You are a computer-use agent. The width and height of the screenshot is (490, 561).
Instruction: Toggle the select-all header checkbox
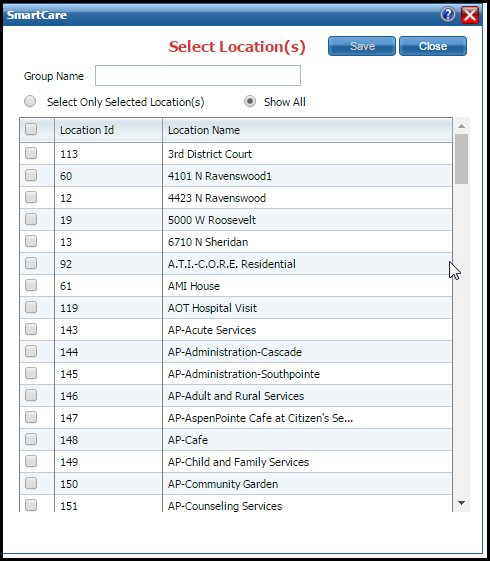31,129
